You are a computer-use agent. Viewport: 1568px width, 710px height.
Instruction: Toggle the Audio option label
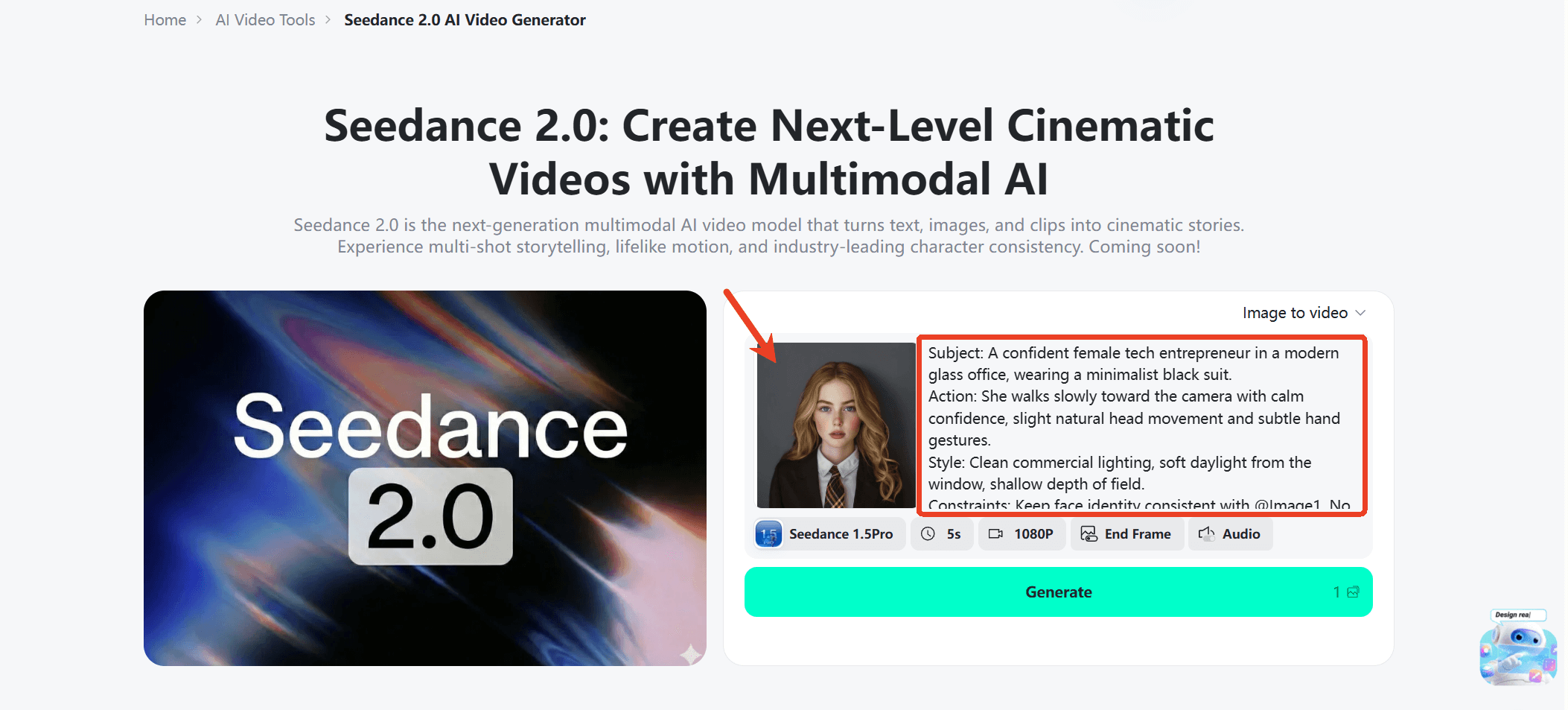[1240, 534]
